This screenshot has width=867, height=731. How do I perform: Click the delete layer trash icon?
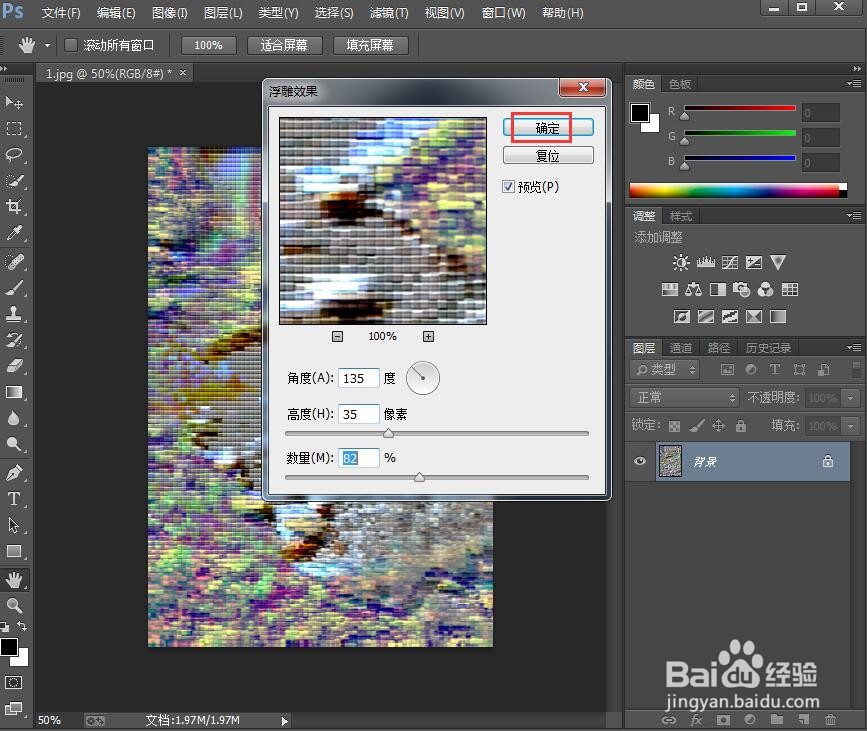830,719
